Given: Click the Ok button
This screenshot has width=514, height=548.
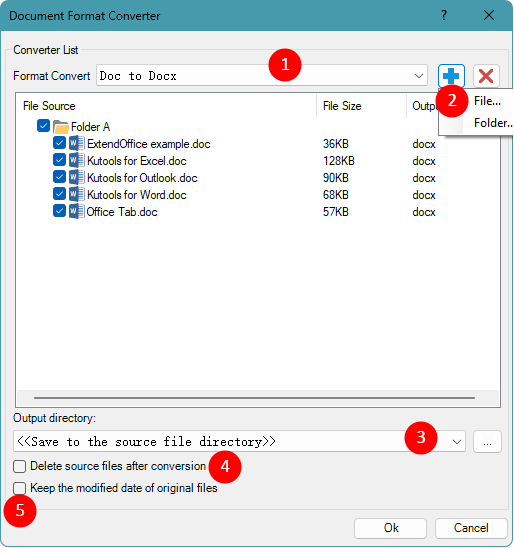Looking at the screenshot, I should point(390,528).
